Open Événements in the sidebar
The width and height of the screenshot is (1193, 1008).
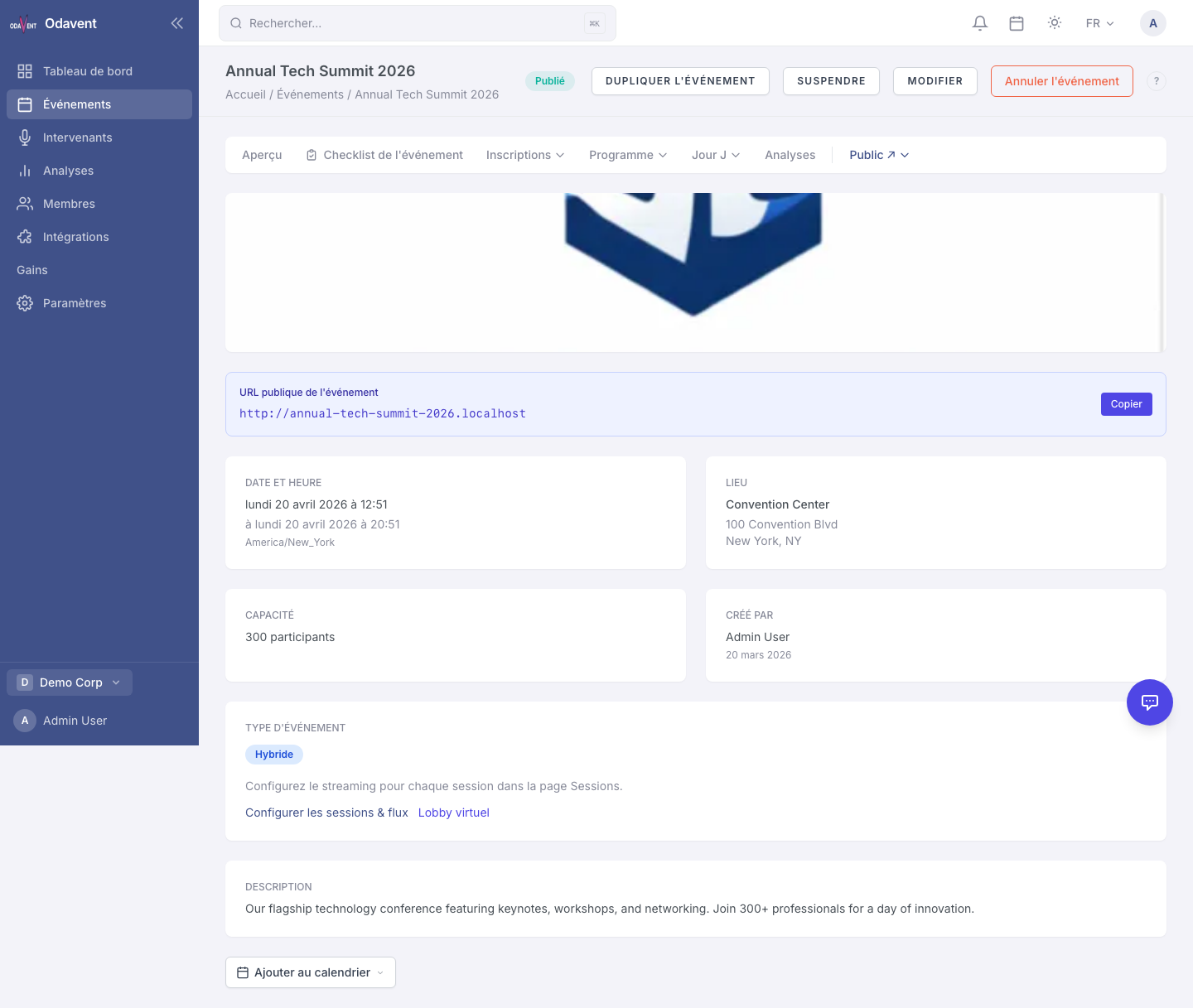[x=99, y=104]
